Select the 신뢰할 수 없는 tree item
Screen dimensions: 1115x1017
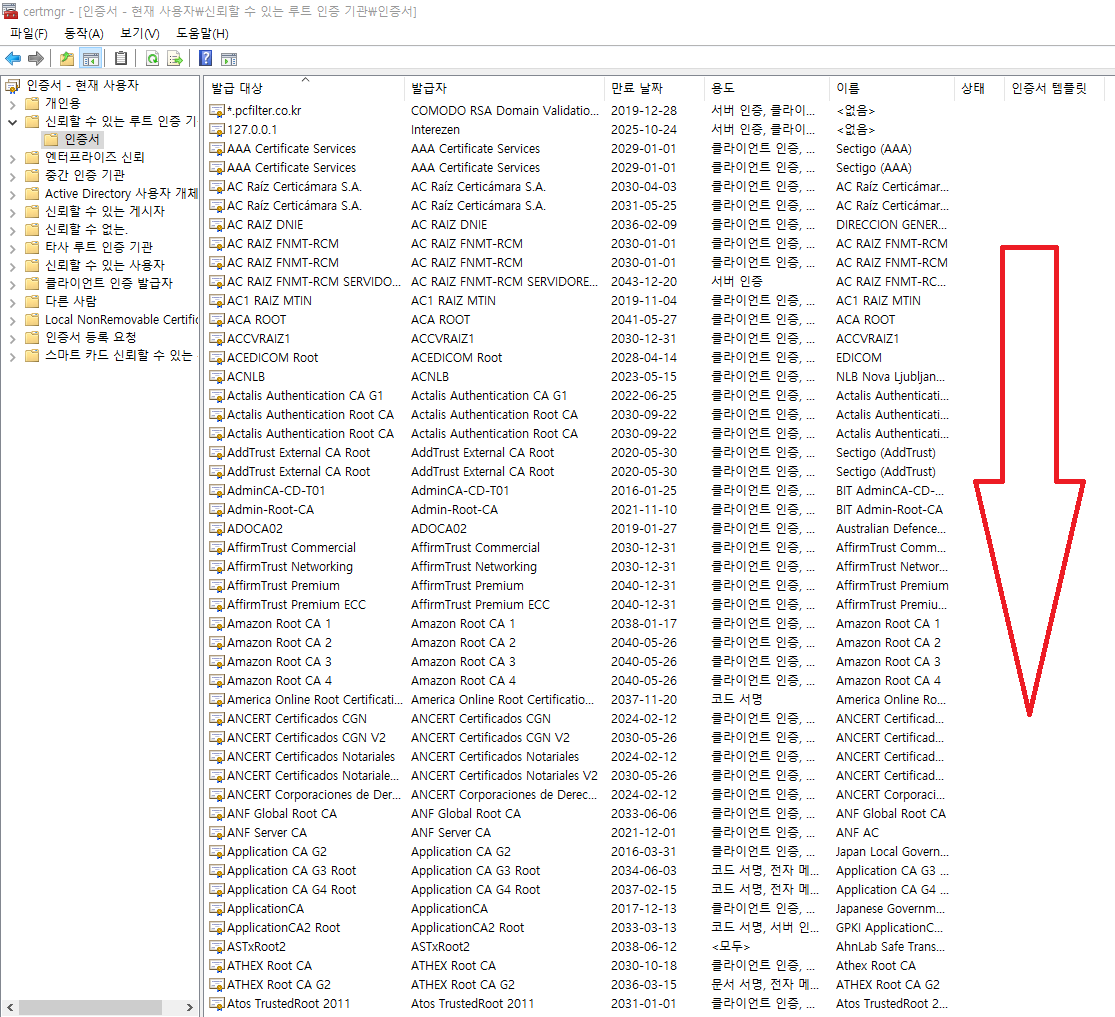tap(87, 229)
